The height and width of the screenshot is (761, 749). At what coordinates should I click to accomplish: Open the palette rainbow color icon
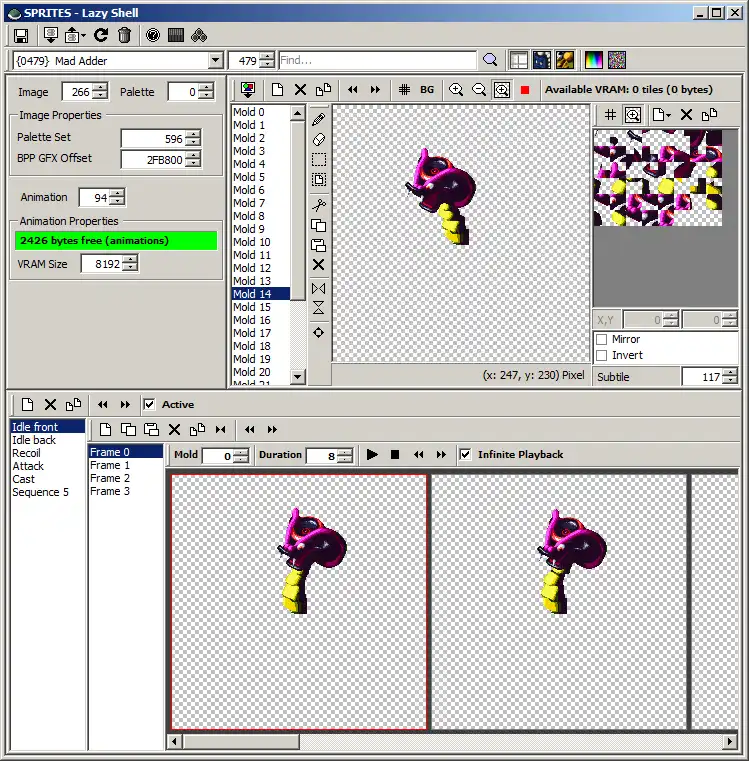(x=593, y=60)
